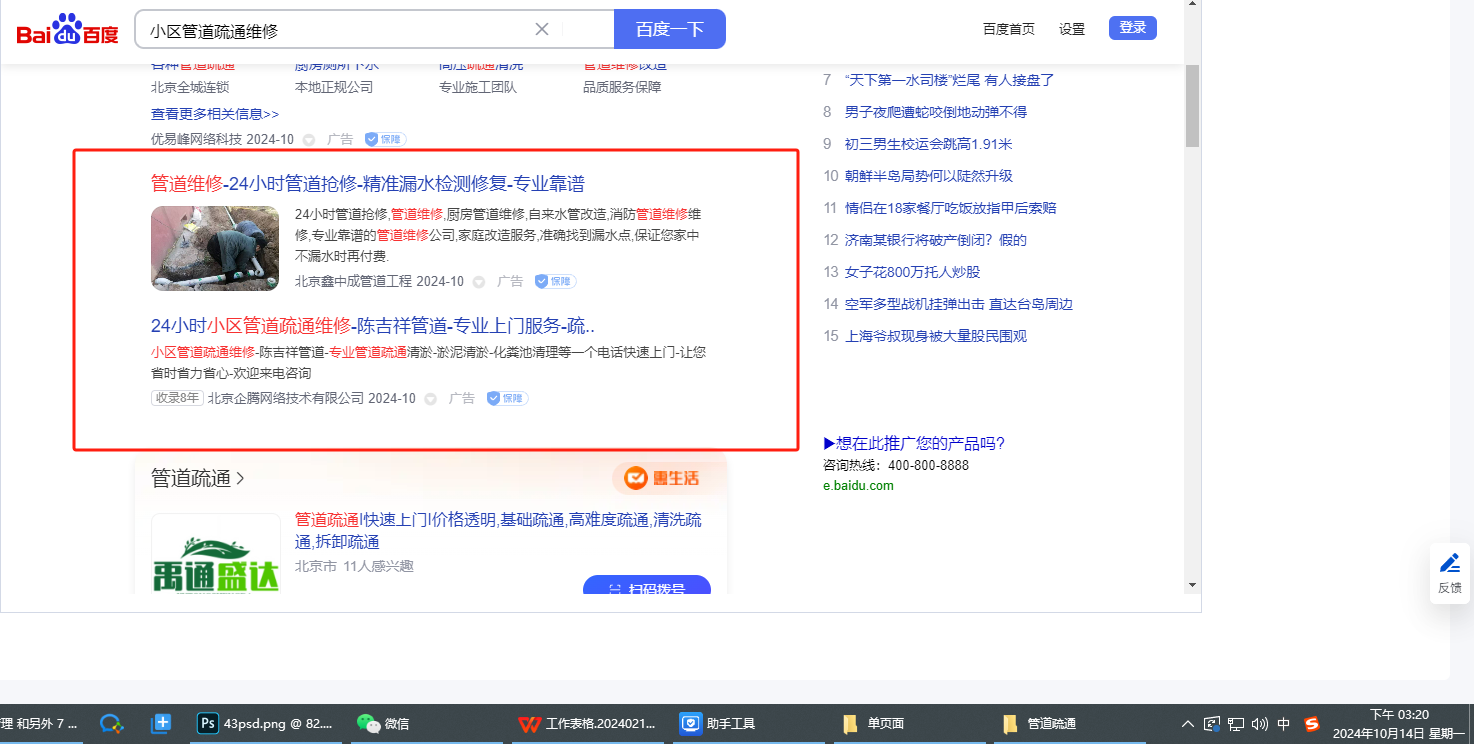Image resolution: width=1474 pixels, height=744 pixels.
Task: Click the 登录 login button
Action: click(x=1132, y=28)
